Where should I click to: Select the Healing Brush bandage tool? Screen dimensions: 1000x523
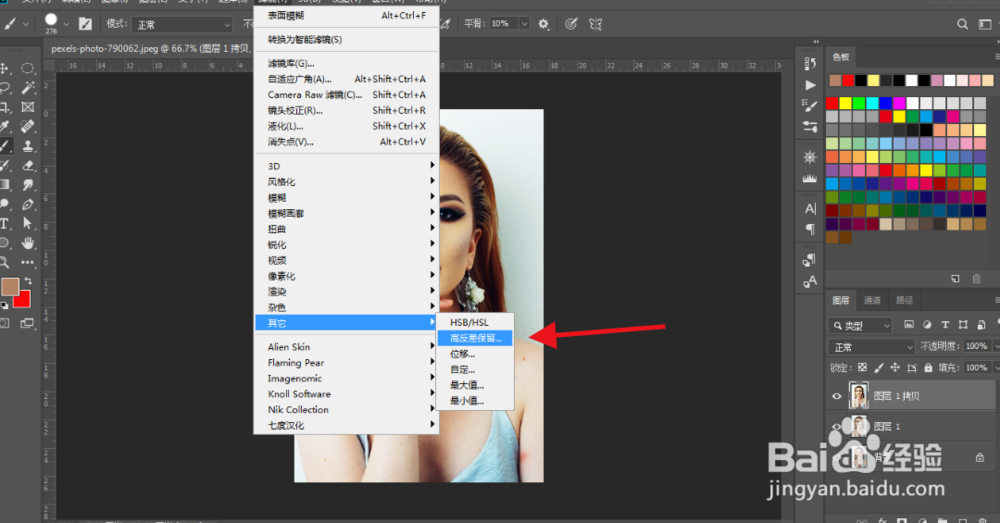[27, 126]
